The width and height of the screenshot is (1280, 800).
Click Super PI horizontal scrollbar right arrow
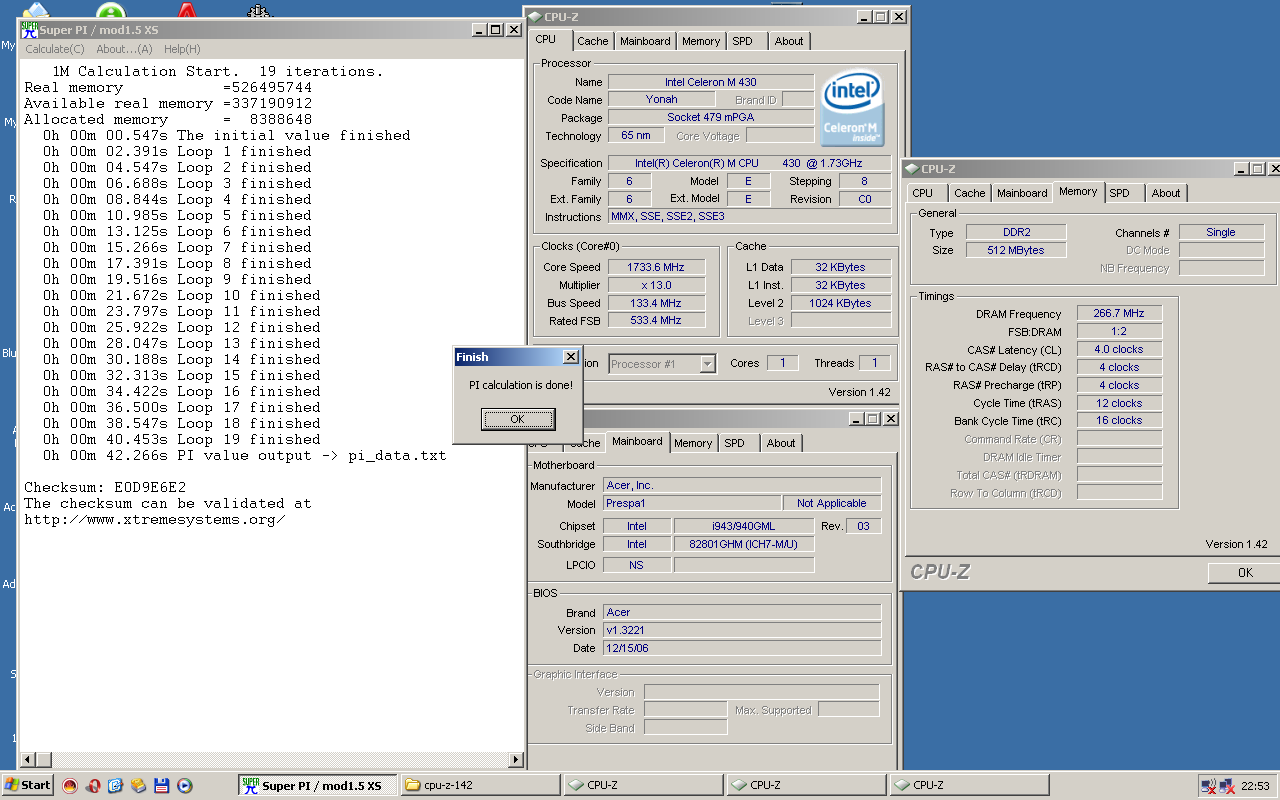(x=517, y=760)
